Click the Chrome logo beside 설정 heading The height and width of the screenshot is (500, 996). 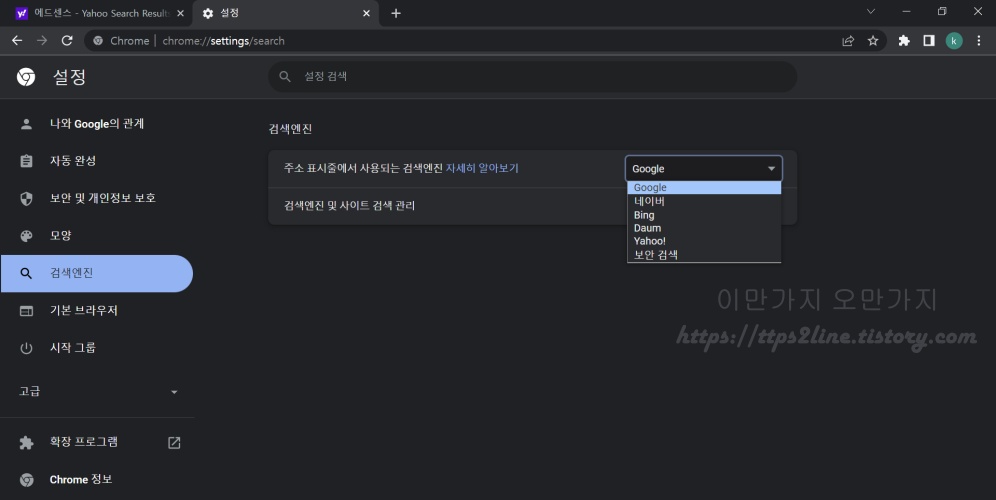(26, 77)
